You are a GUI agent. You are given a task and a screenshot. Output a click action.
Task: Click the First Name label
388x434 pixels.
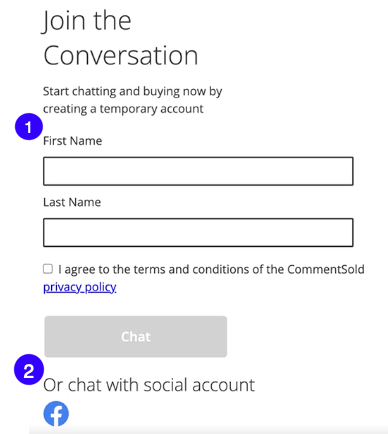pyautogui.click(x=72, y=141)
